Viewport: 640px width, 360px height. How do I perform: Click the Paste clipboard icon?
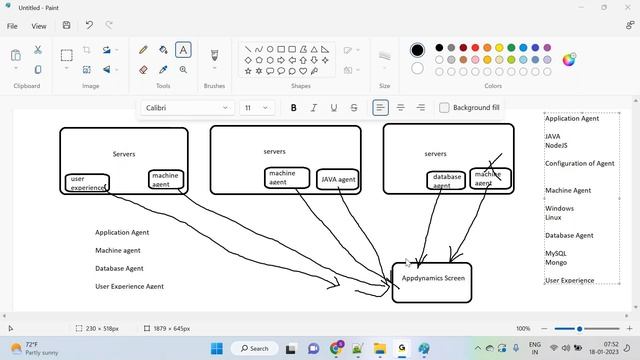pos(16,55)
